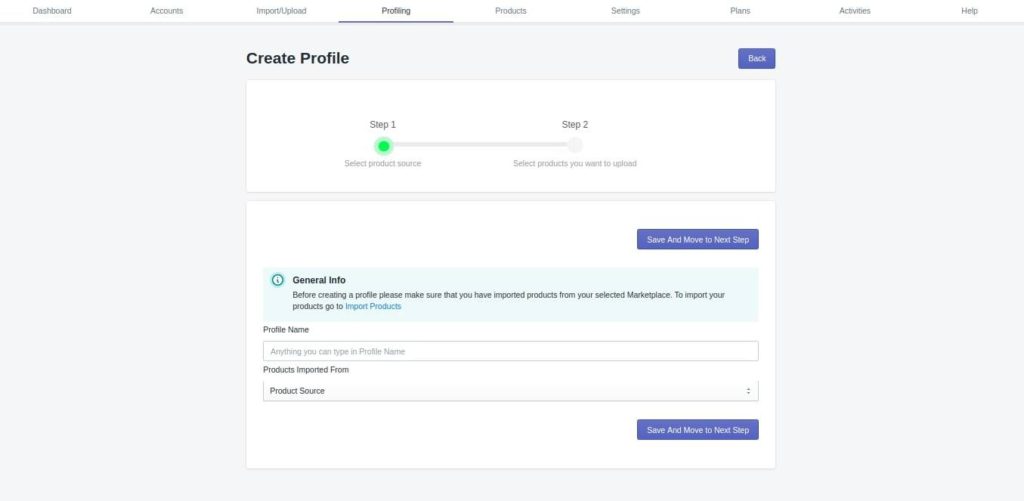Navigate to the Settings tab
Viewport: 1024px width, 501px height.
[626, 11]
